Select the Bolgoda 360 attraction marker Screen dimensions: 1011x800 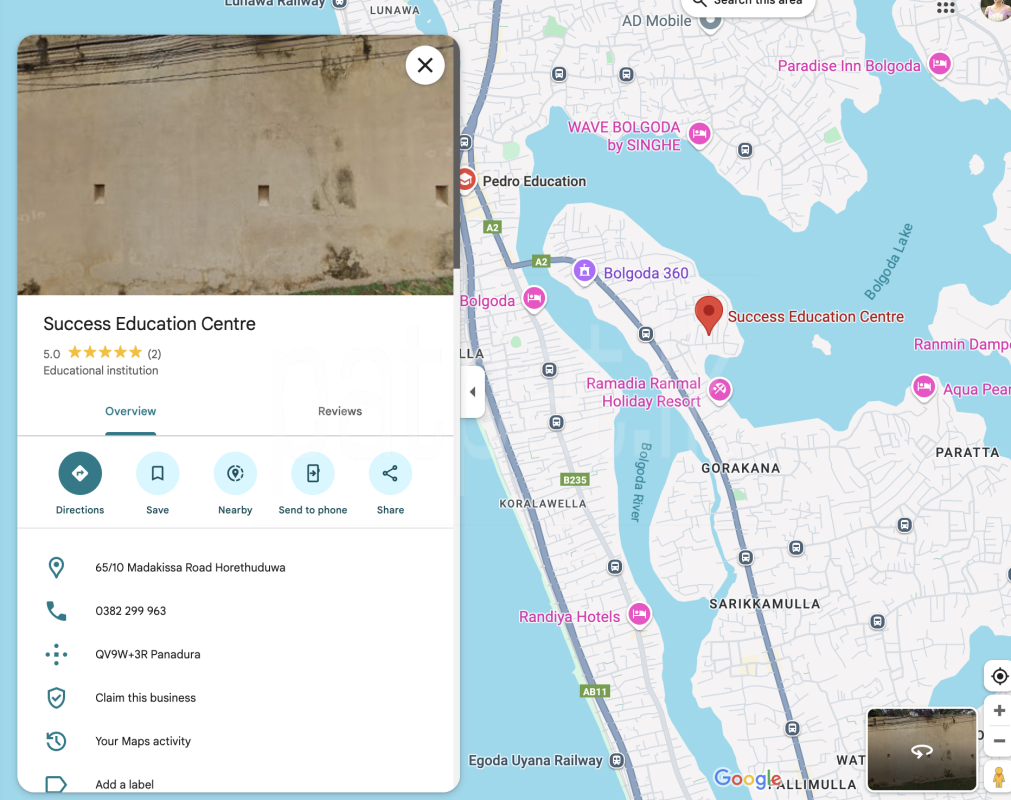[x=584, y=271]
